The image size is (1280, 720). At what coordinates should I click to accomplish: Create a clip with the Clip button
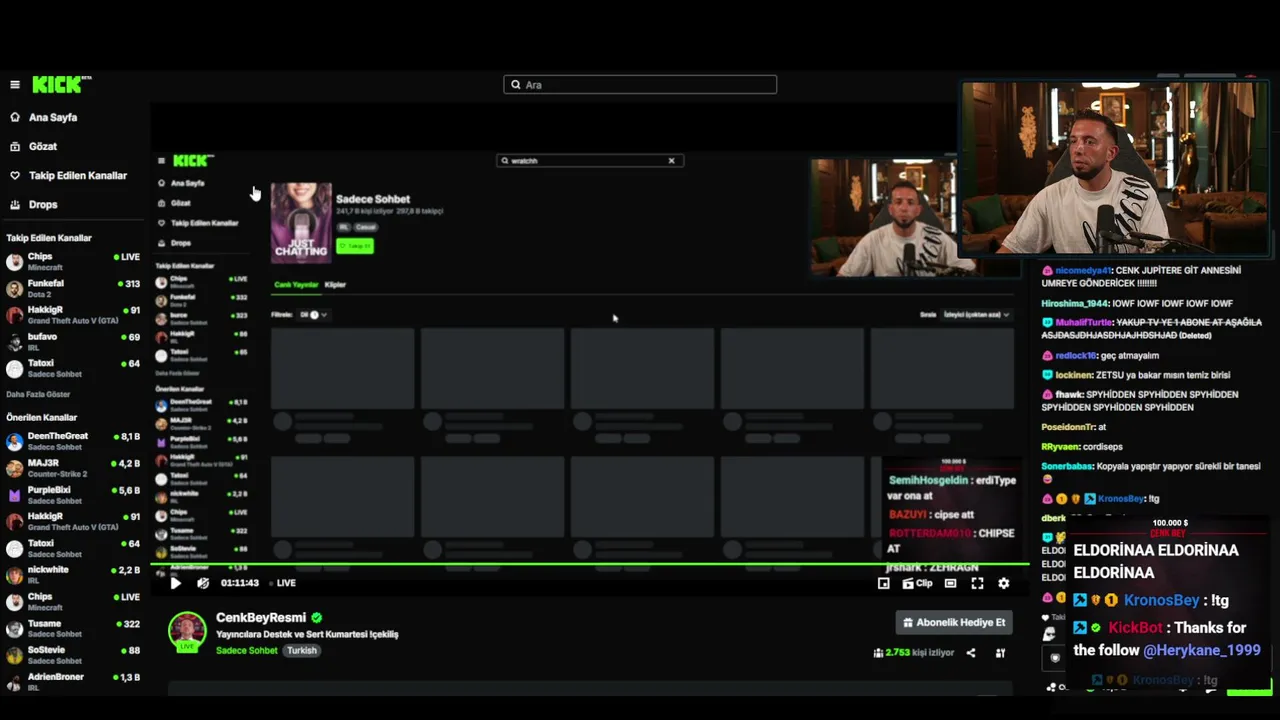pyautogui.click(x=918, y=583)
